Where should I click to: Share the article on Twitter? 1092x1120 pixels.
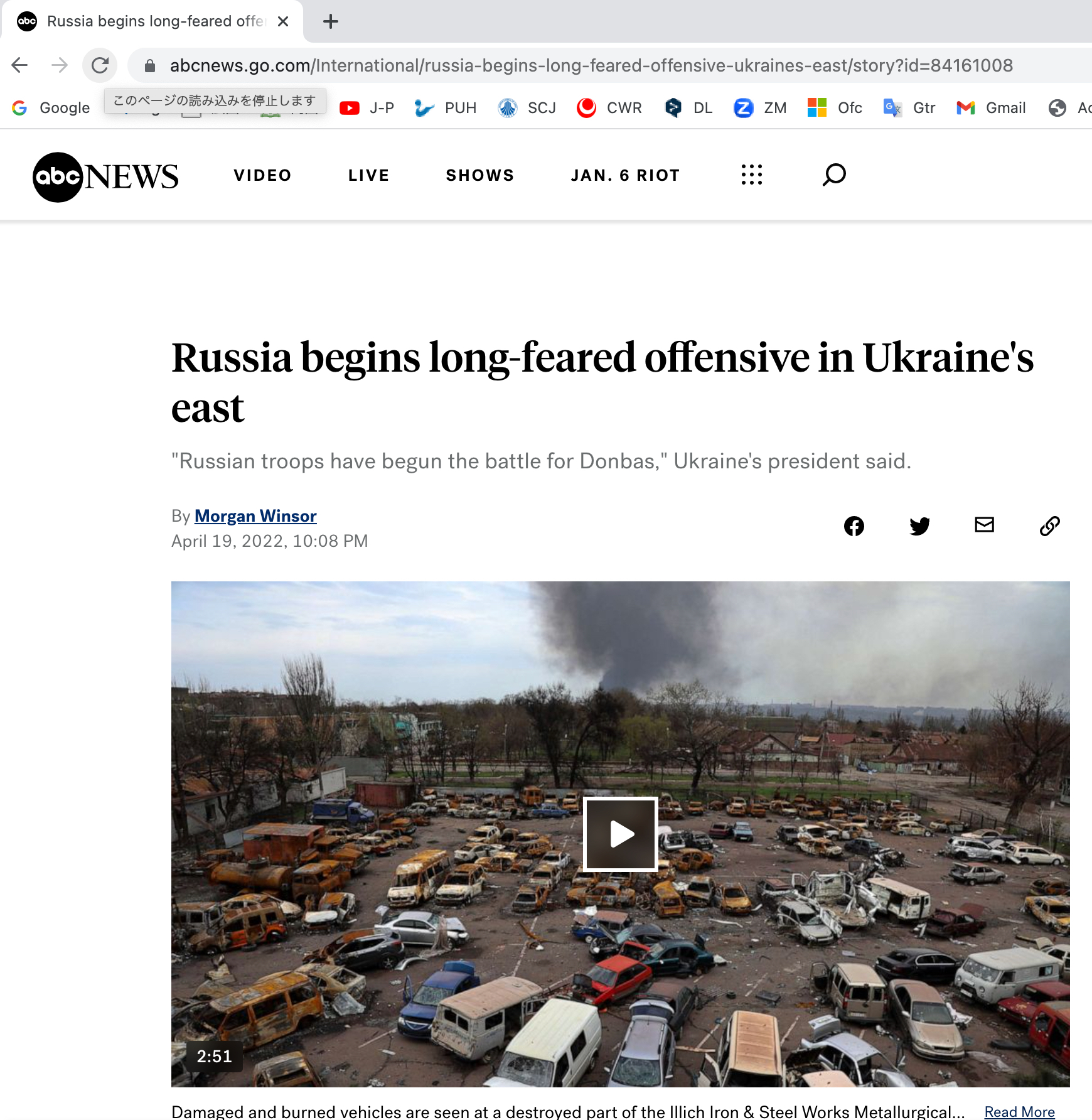(x=919, y=526)
